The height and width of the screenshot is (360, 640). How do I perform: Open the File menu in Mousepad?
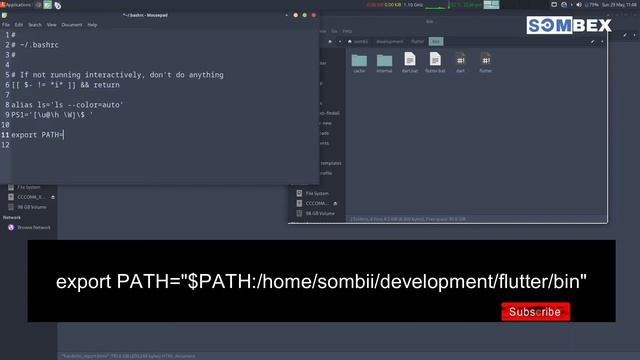(x=6, y=25)
